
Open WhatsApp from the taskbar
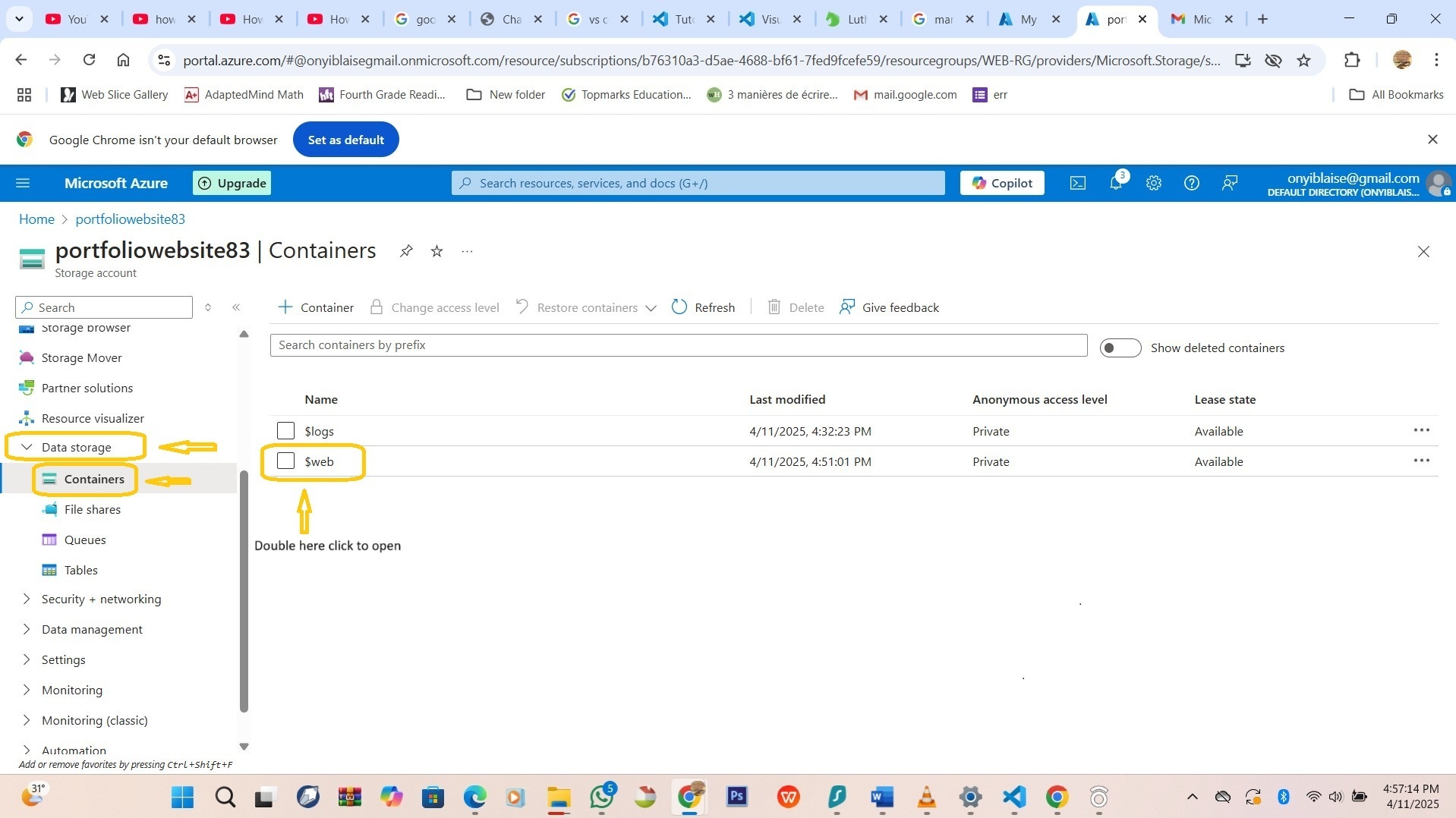click(x=603, y=797)
